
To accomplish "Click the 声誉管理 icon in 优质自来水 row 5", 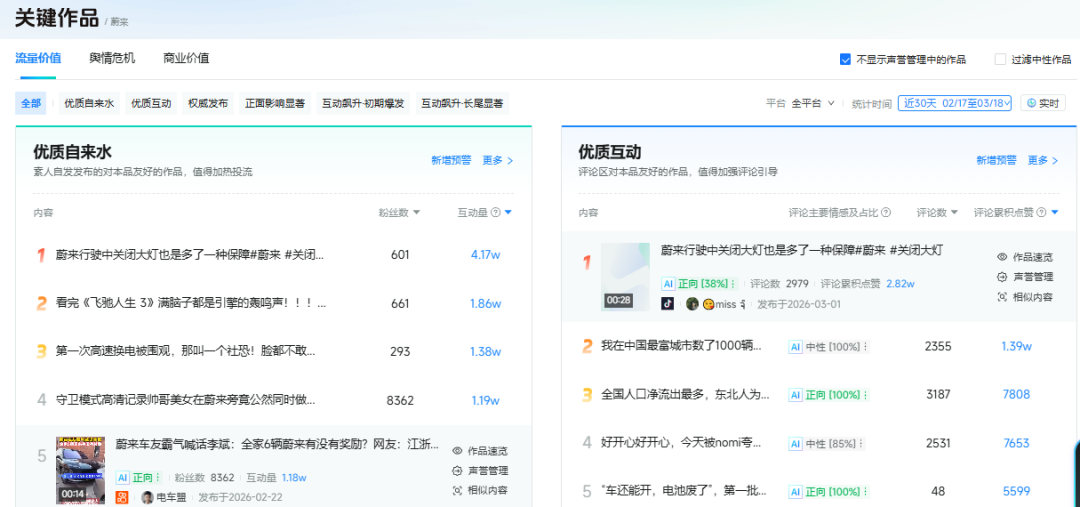I will [457, 471].
